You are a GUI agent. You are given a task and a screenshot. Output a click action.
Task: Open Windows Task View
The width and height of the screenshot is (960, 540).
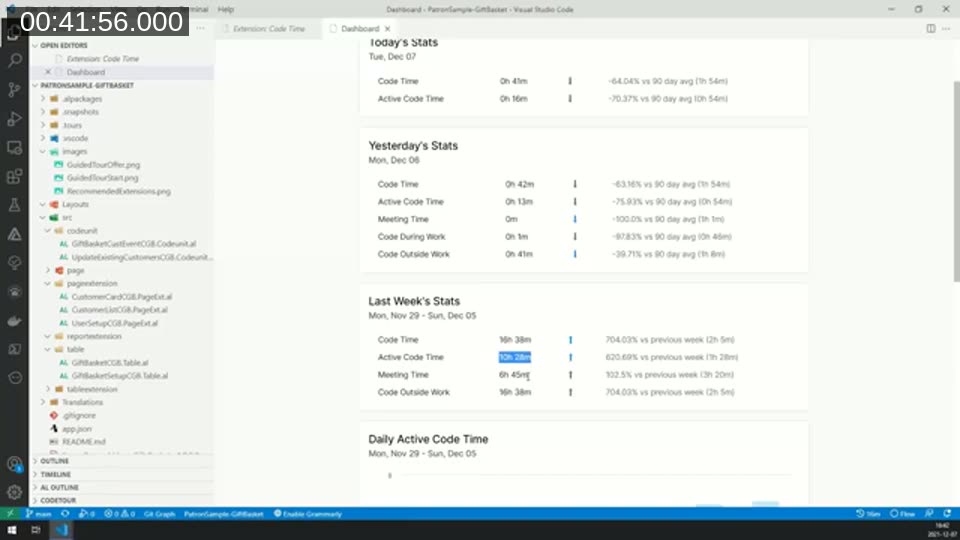click(36, 530)
